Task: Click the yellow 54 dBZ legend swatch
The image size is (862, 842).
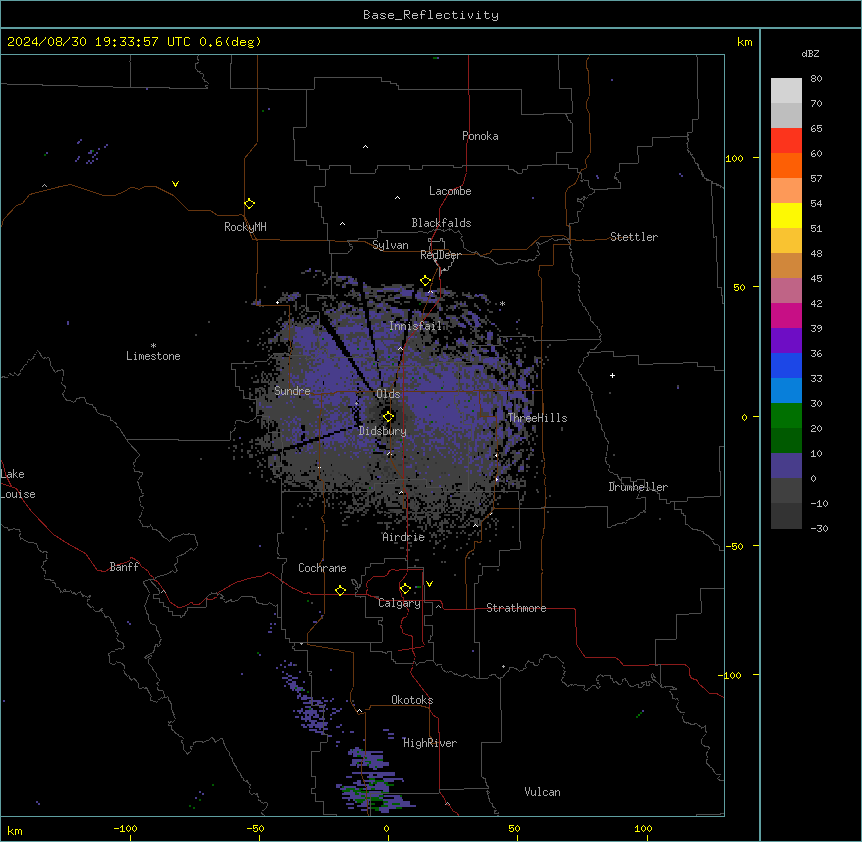Action: click(x=786, y=215)
